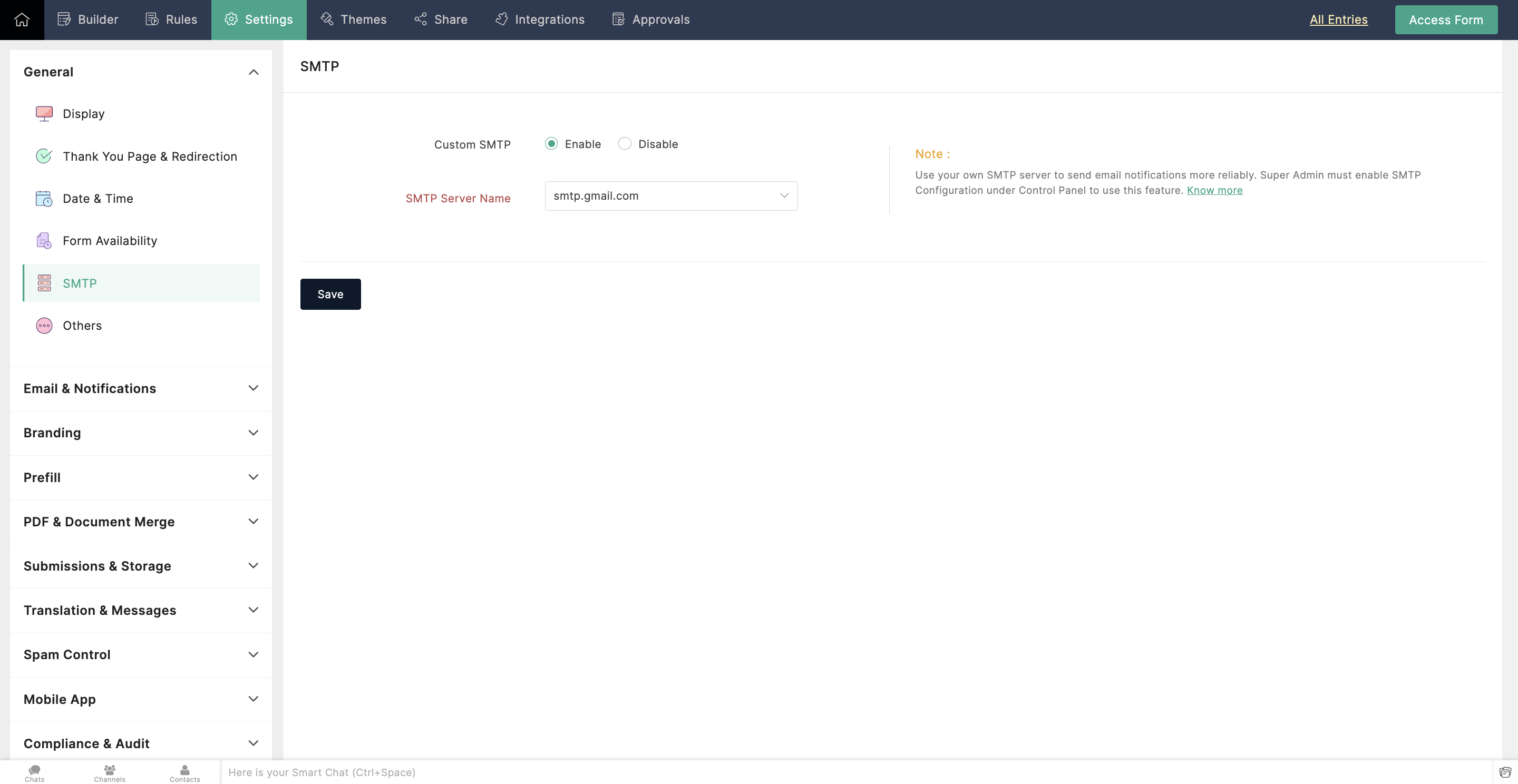
Task: Click the Access Form button
Action: pyautogui.click(x=1446, y=19)
